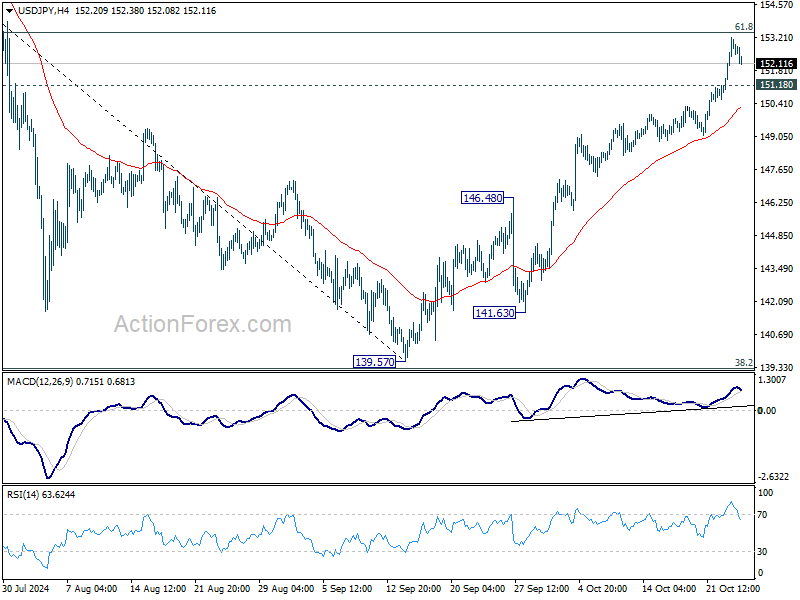Click the 21 Oct 12:00 time label
Image resolution: width=800 pixels, height=600 pixels.
[733, 588]
